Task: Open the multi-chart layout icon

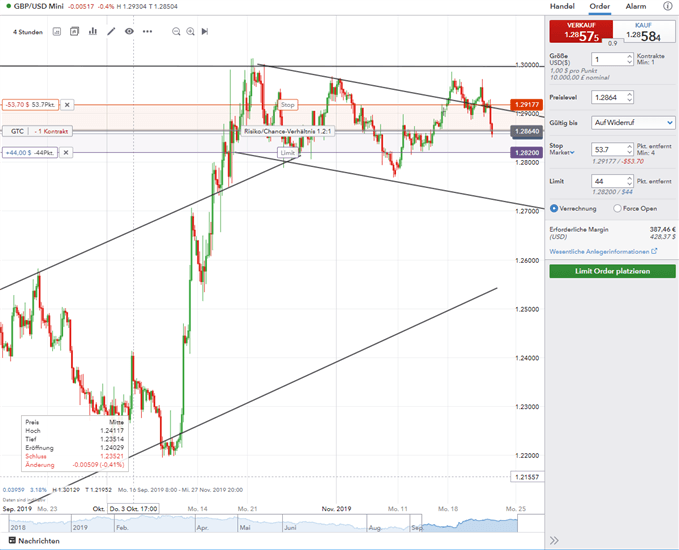Action: point(74,32)
